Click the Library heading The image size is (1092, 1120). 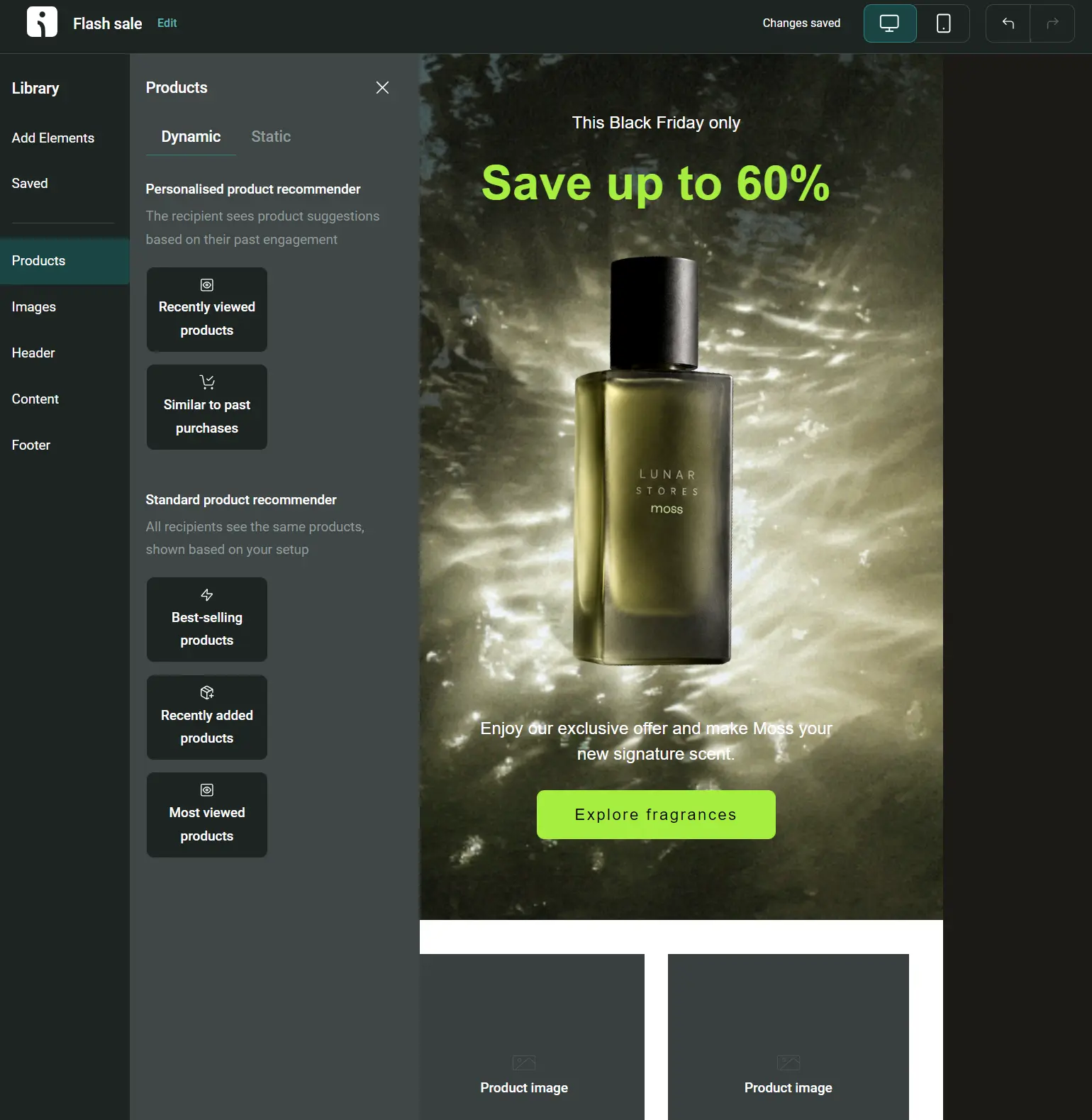point(35,89)
